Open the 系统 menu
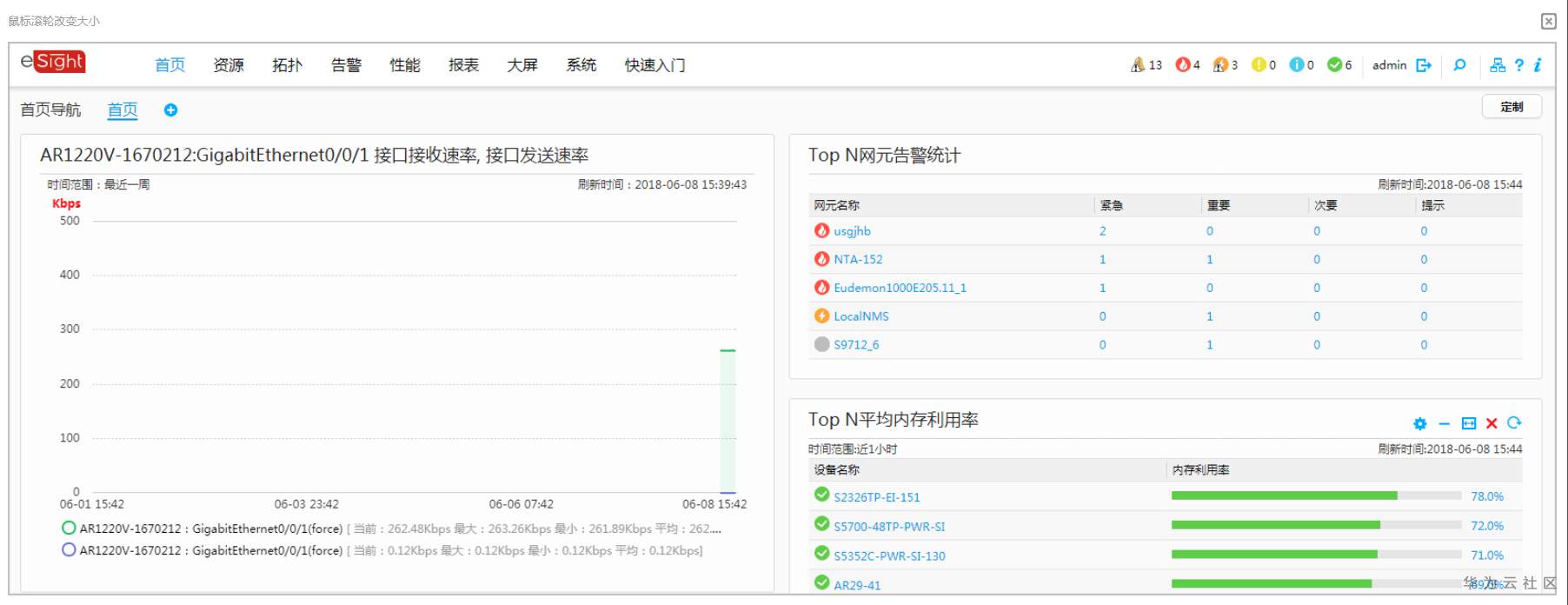 581,65
